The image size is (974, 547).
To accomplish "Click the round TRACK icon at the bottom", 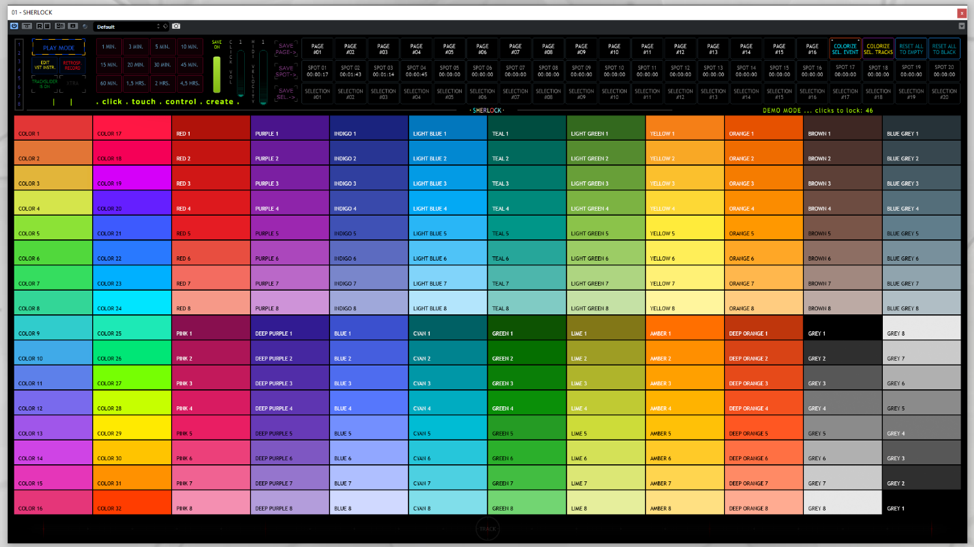I will click(x=487, y=529).
